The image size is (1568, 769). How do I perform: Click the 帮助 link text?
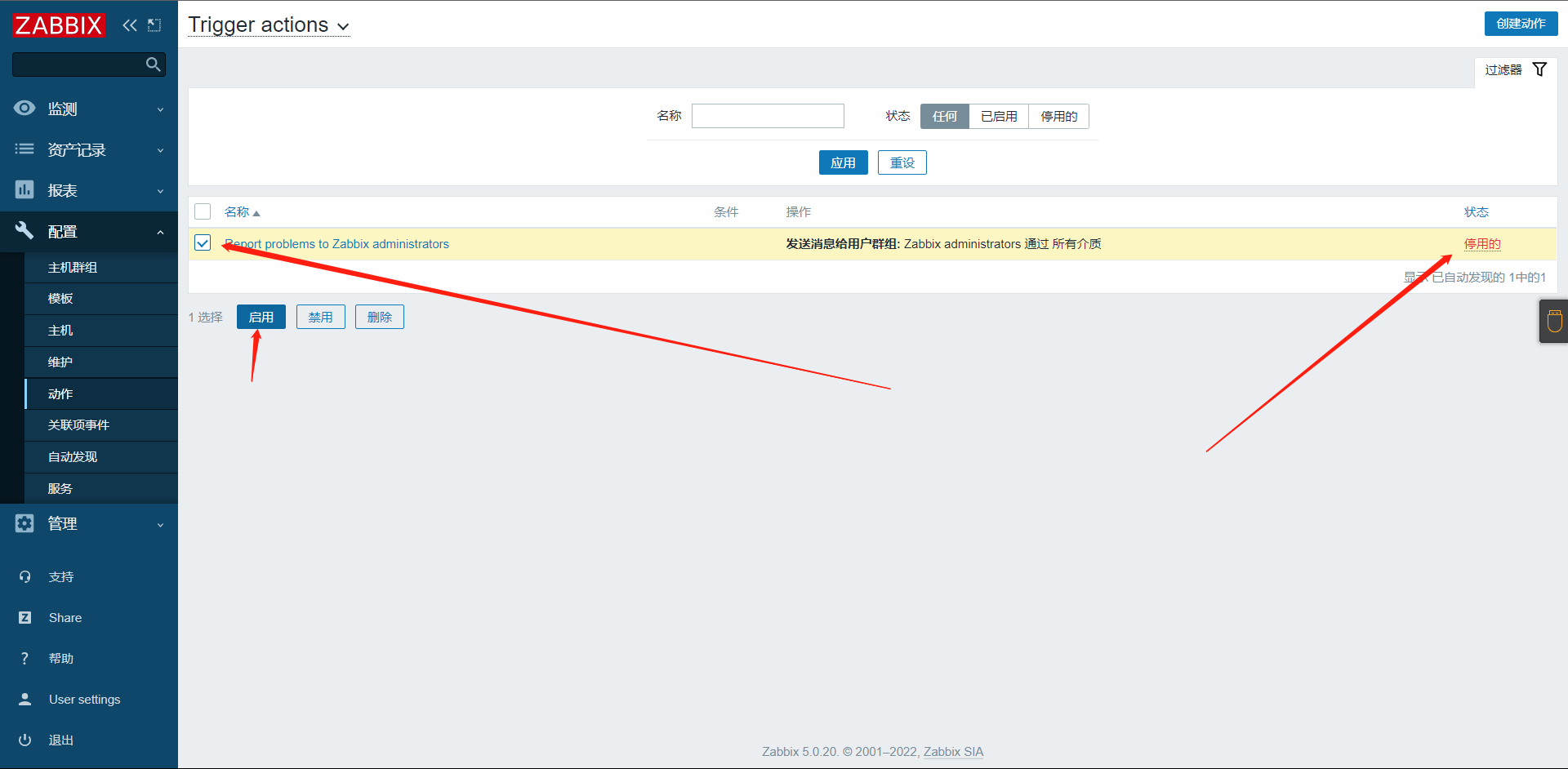61,659
